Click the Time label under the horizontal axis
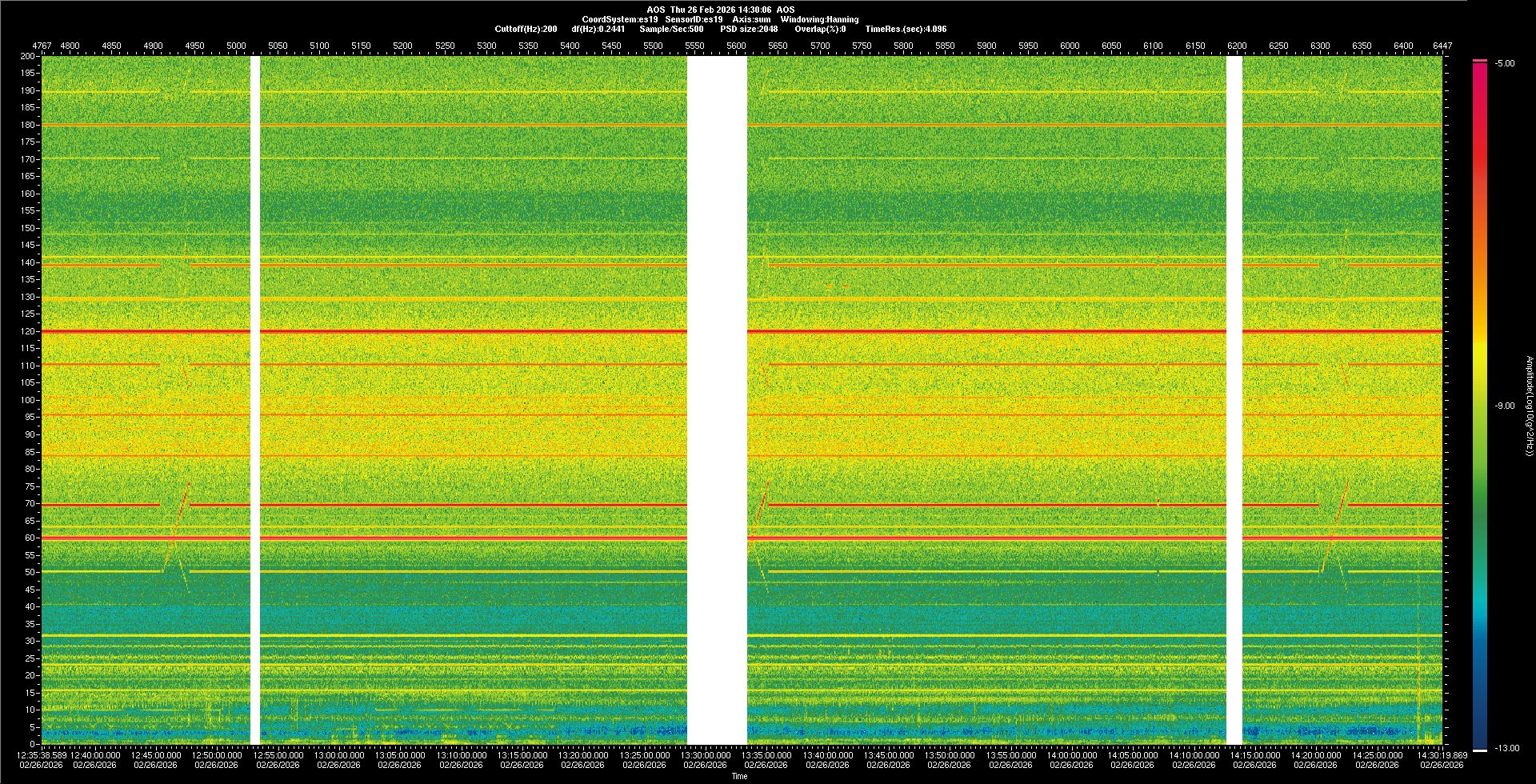Viewport: 1536px width, 784px height. [x=739, y=776]
